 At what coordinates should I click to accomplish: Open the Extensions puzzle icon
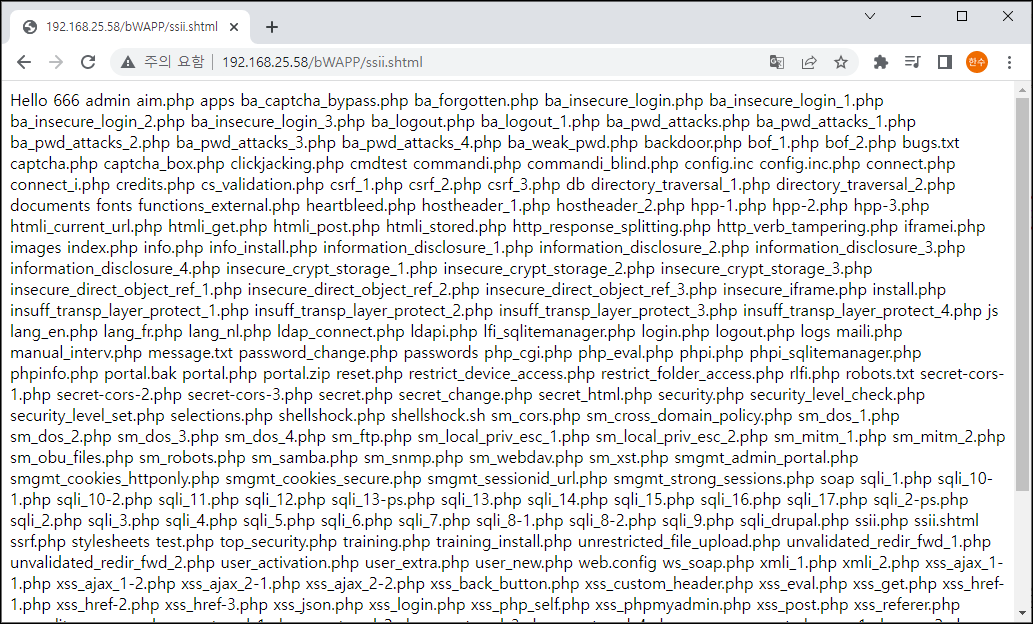880,62
